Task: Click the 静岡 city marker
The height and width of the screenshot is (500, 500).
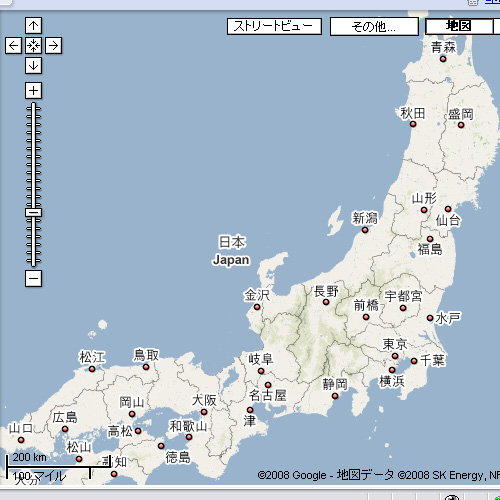Action: [x=335, y=396]
